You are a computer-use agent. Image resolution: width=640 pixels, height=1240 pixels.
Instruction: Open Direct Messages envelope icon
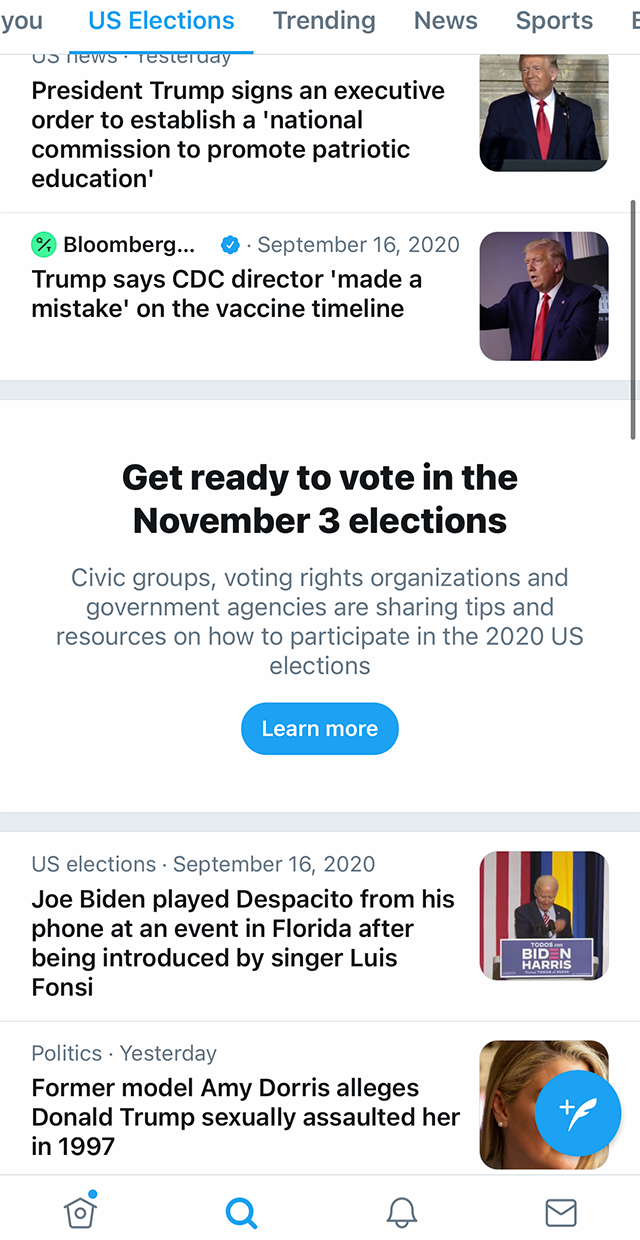[560, 1210]
